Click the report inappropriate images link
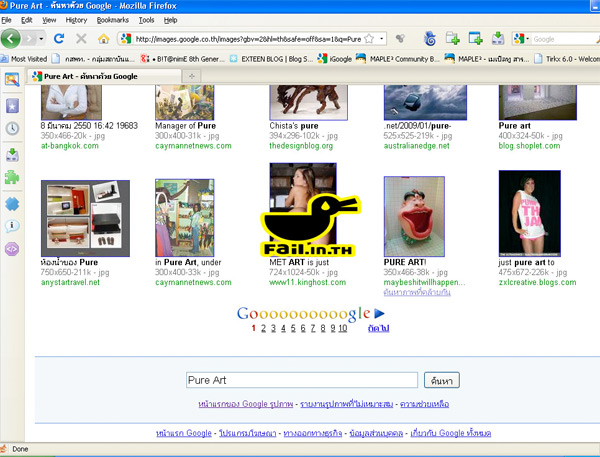Image resolution: width=600 pixels, height=457 pixels. 347,404
